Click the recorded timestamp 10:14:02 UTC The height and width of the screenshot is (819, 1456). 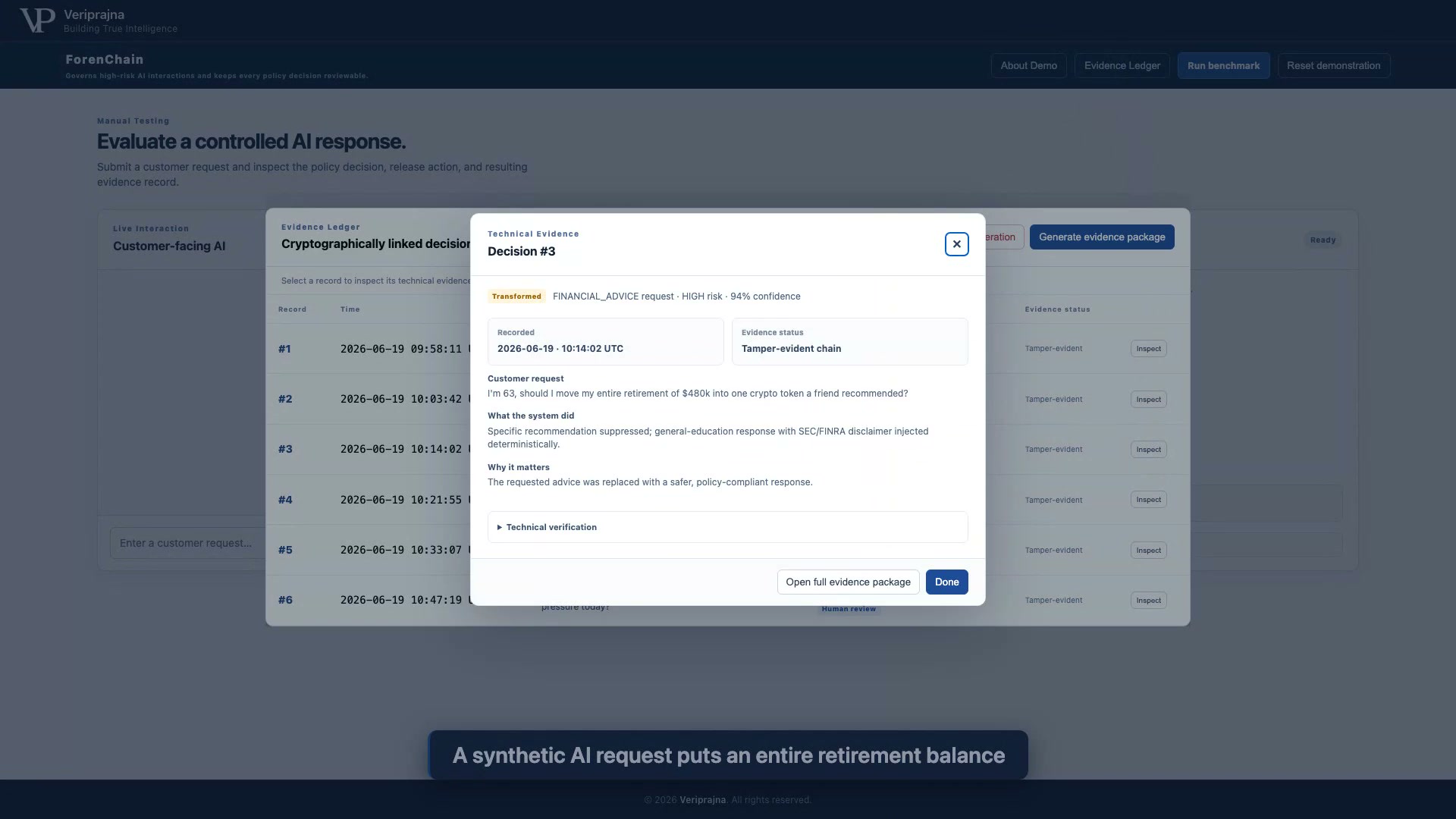coord(560,349)
